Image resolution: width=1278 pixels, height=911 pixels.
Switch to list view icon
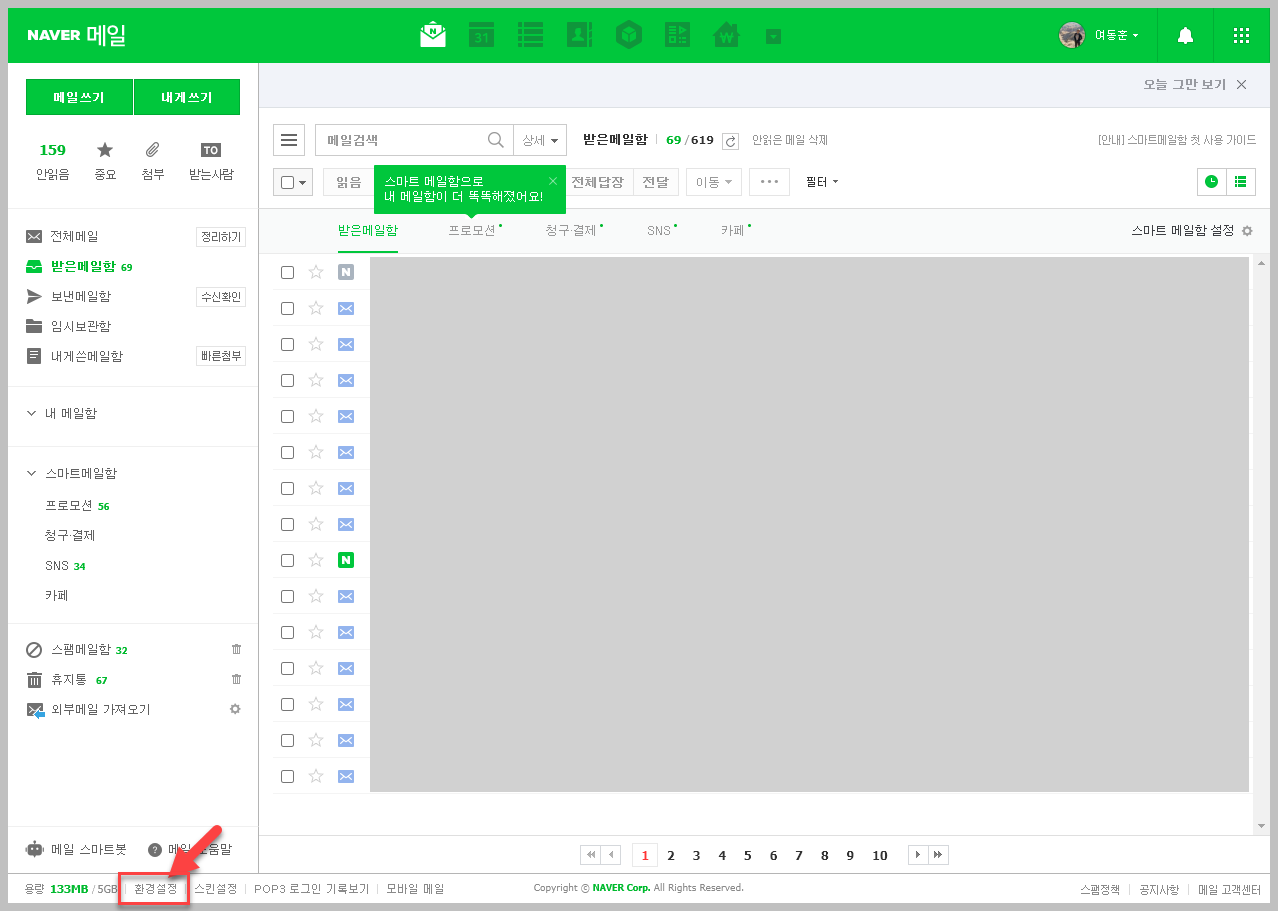pos(1241,181)
